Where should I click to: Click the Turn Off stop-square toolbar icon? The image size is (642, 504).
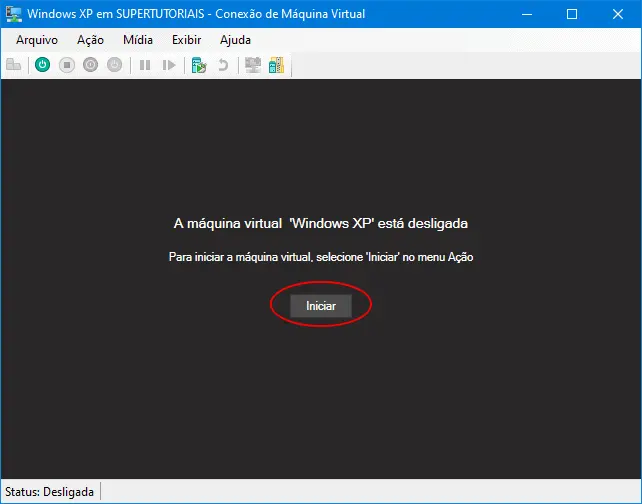[67, 65]
